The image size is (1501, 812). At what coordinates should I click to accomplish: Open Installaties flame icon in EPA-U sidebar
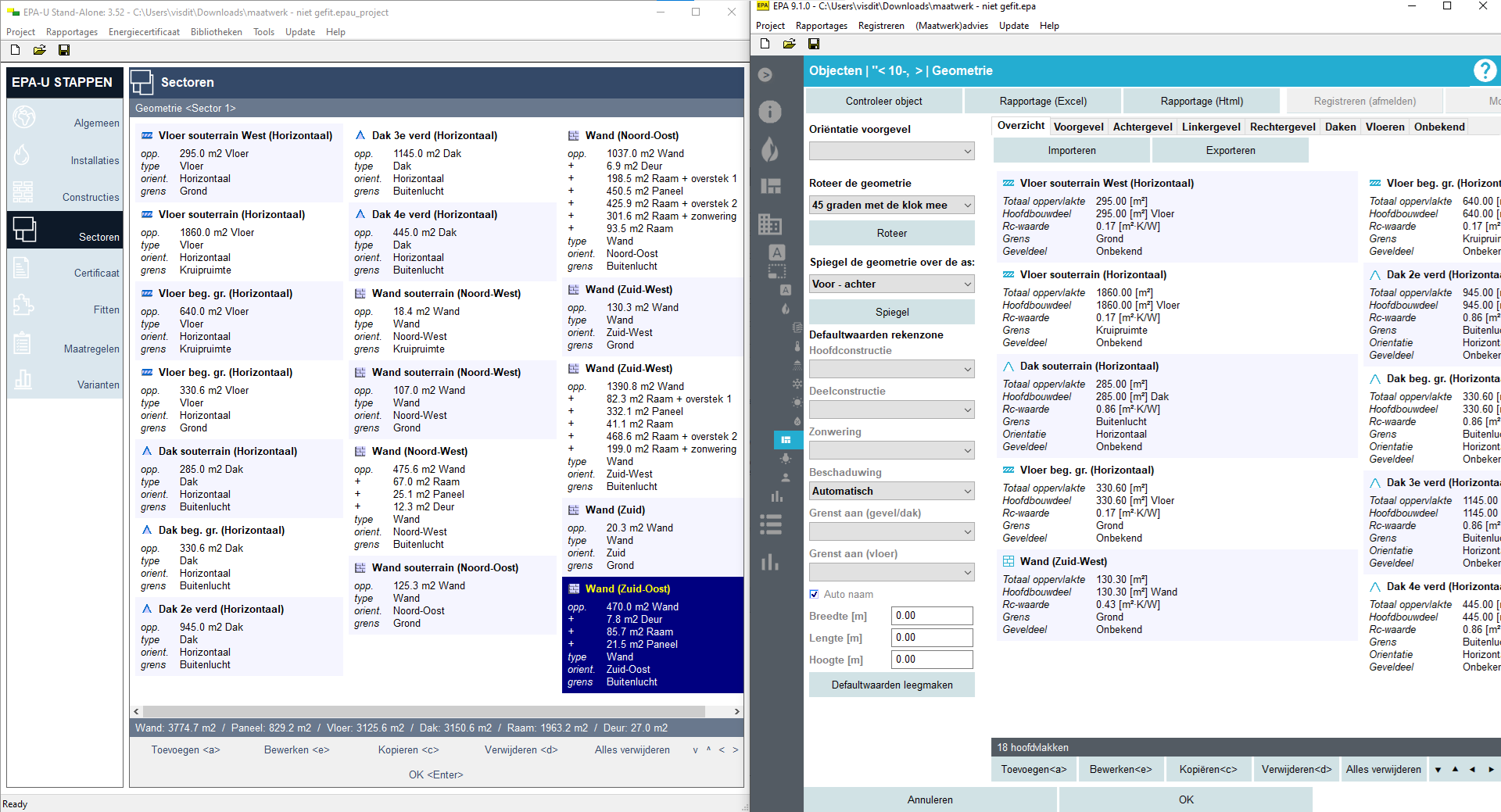[x=22, y=155]
